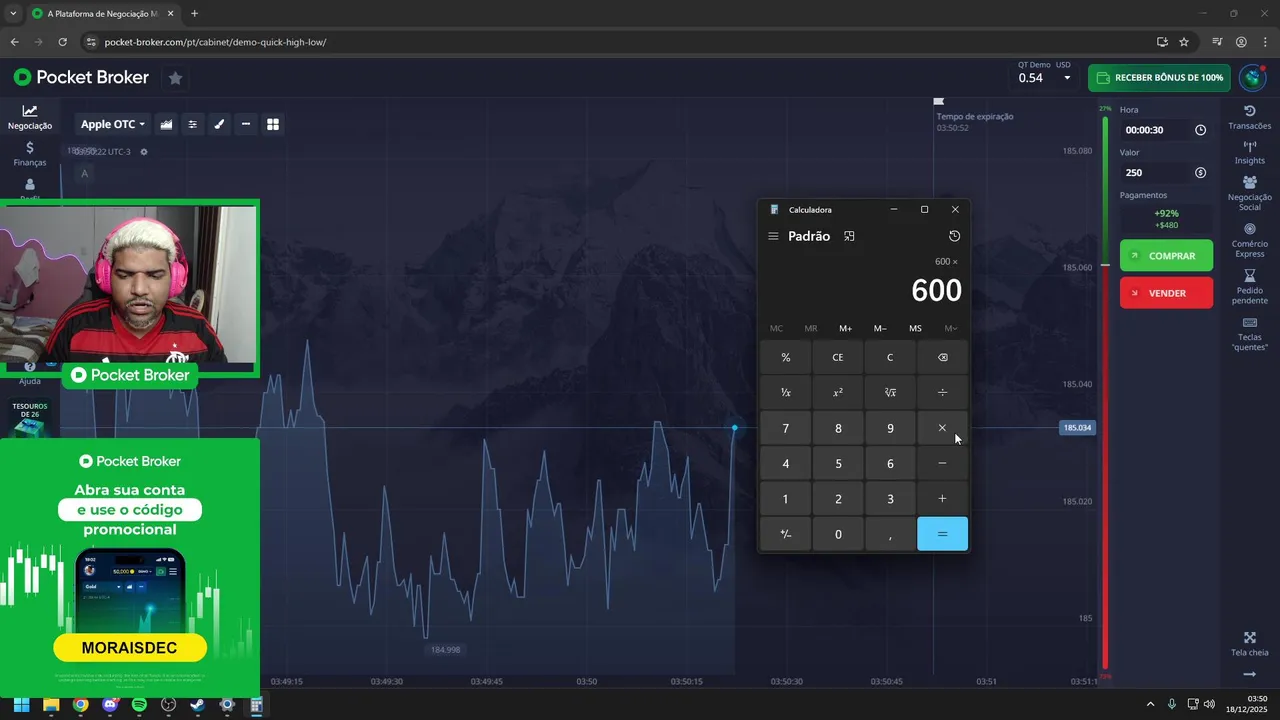Open Teclas quentes hotkeys panel

click(1249, 334)
